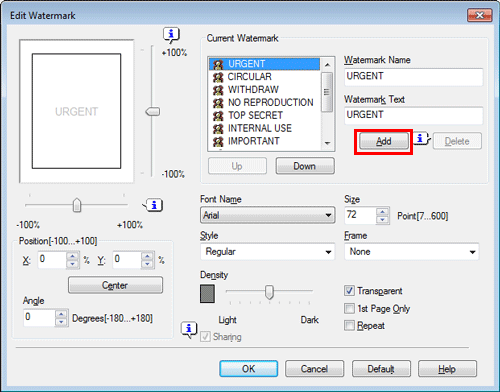The width and height of the screenshot is (500, 392).
Task: Click the watermark list scrollbar down arrow
Action: 327,144
